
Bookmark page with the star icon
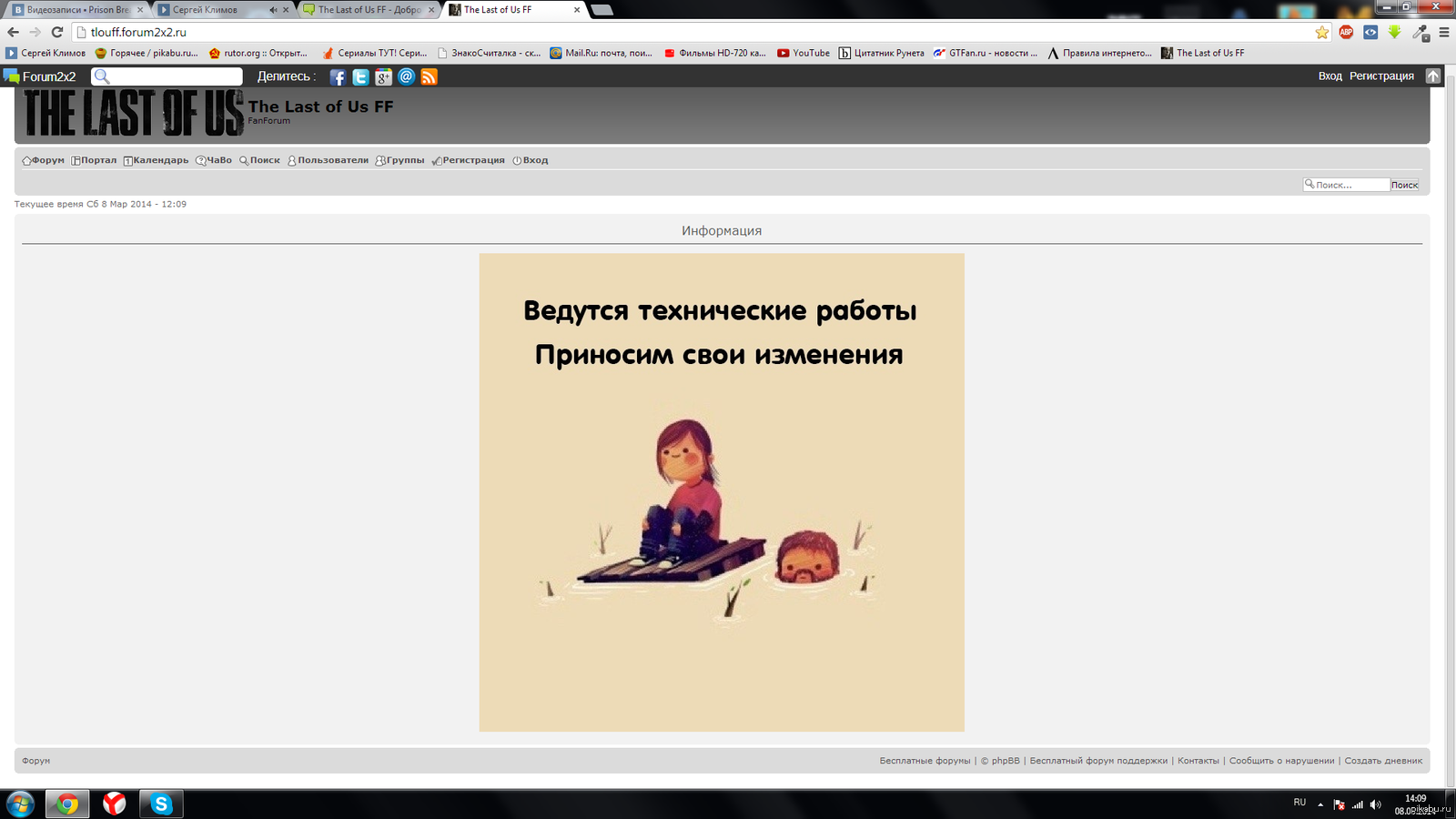pyautogui.click(x=1321, y=32)
